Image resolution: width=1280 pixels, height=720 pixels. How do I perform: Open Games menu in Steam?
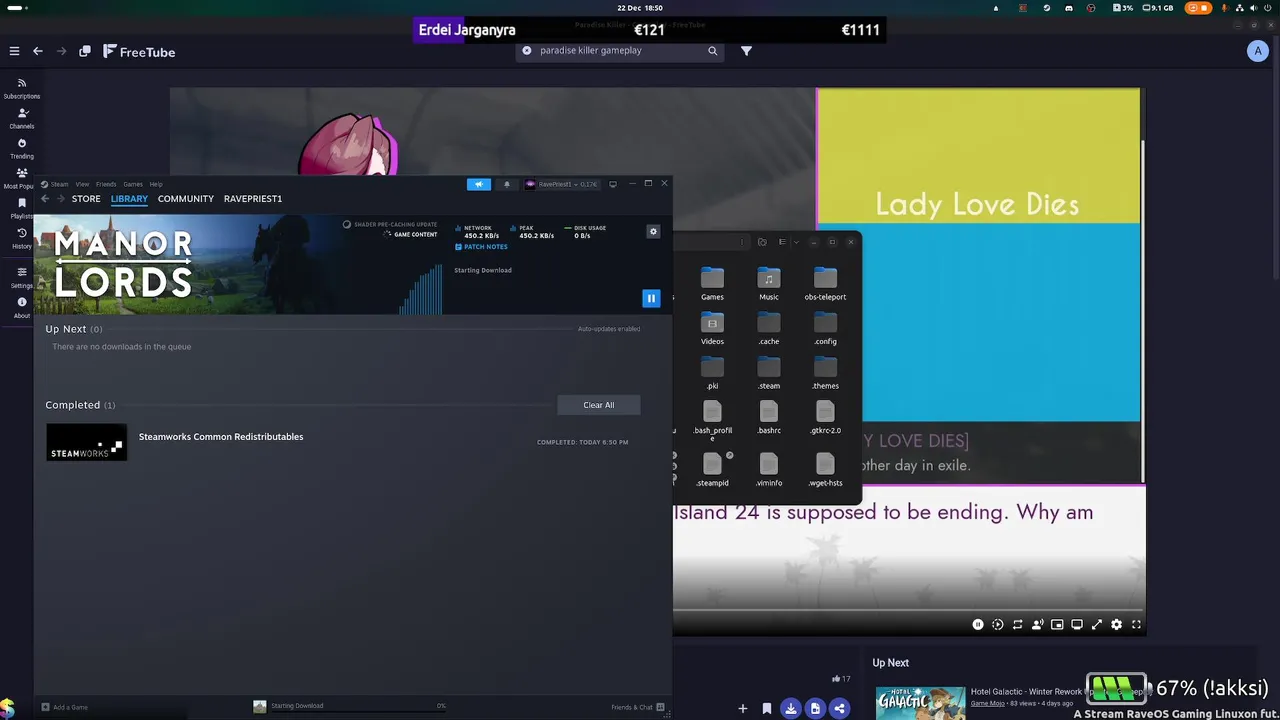coord(133,184)
